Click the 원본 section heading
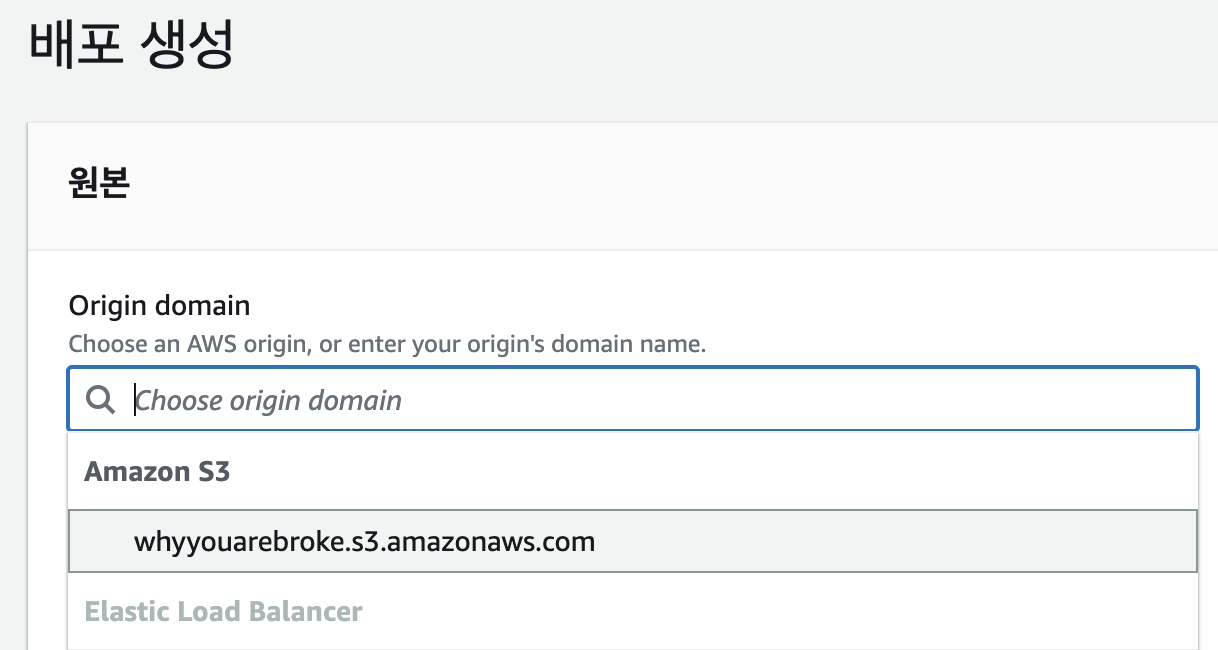1218x650 pixels. (x=99, y=184)
